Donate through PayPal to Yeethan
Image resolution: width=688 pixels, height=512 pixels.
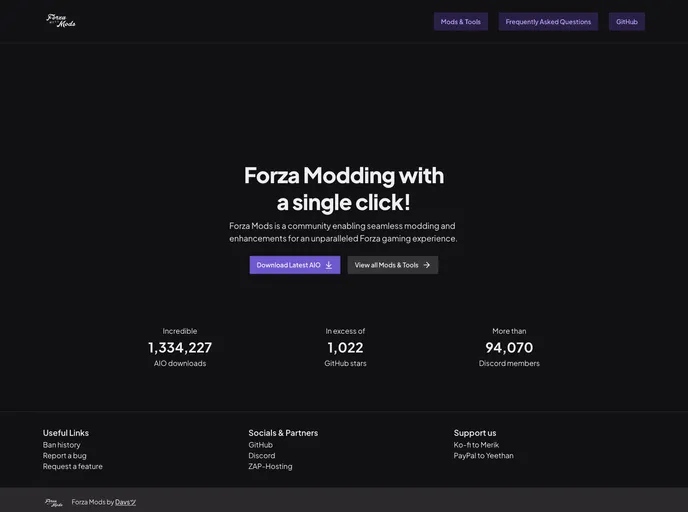coord(484,455)
